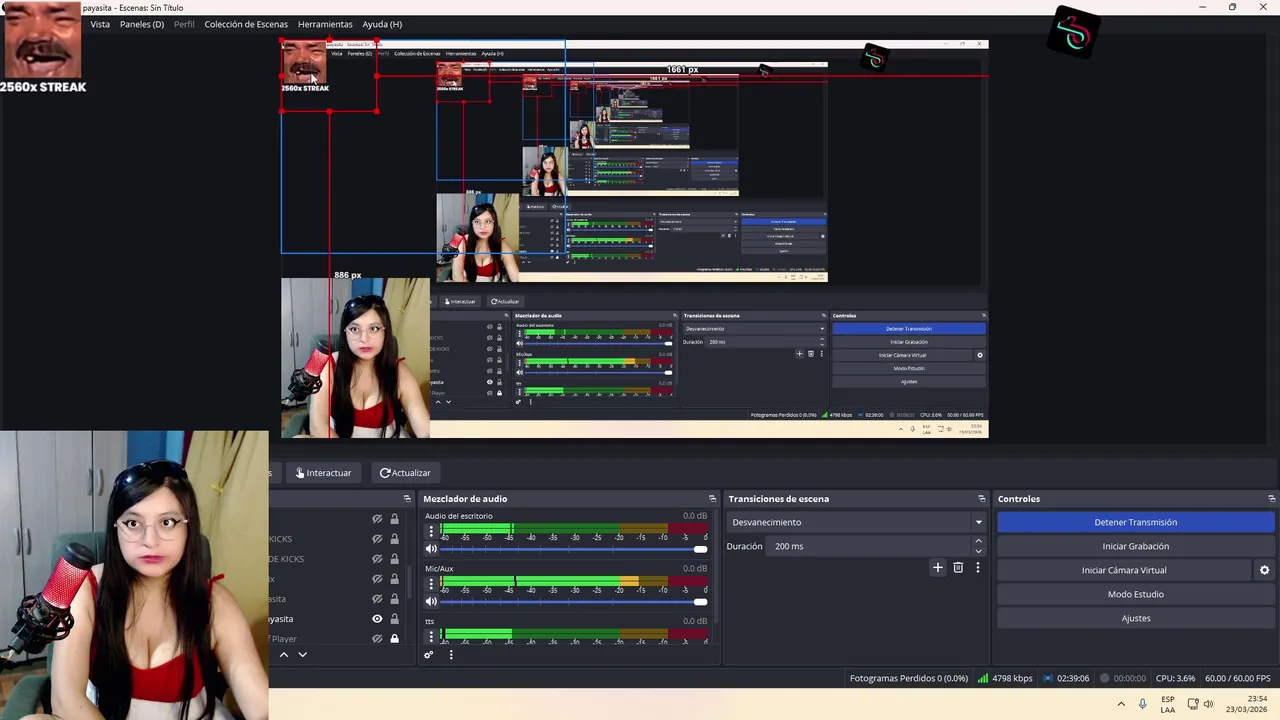Open options dots for Mic/Aux channel
The width and height of the screenshot is (1280, 720).
point(432,583)
